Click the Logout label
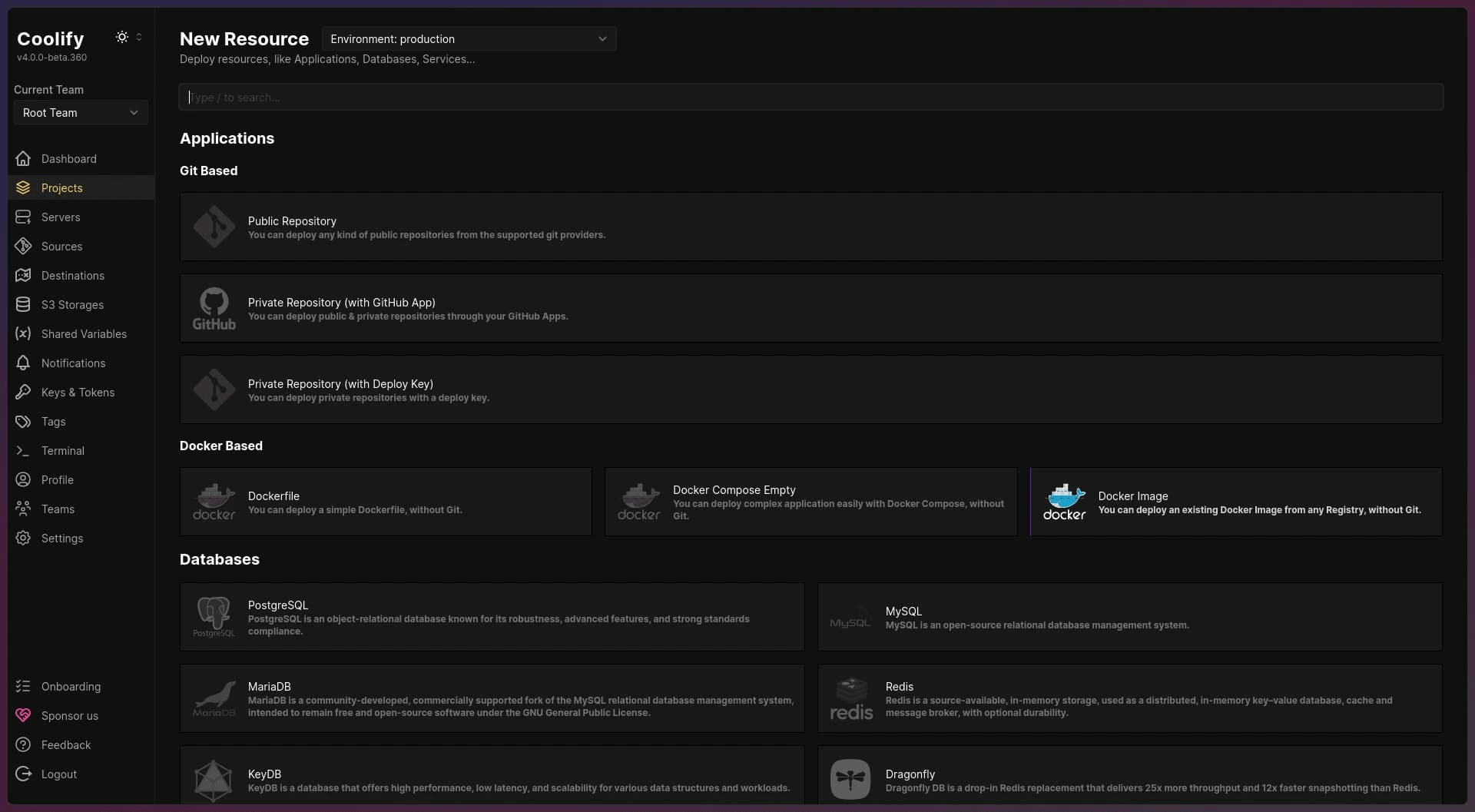This screenshot has width=1475, height=812. pos(59,774)
